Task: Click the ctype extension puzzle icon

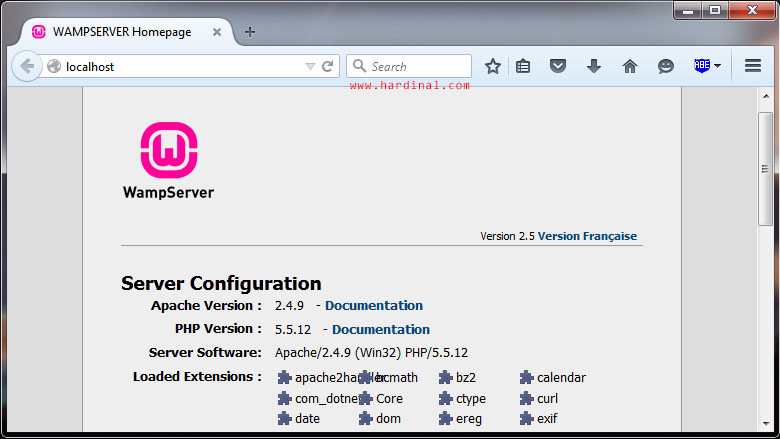Action: [445, 398]
